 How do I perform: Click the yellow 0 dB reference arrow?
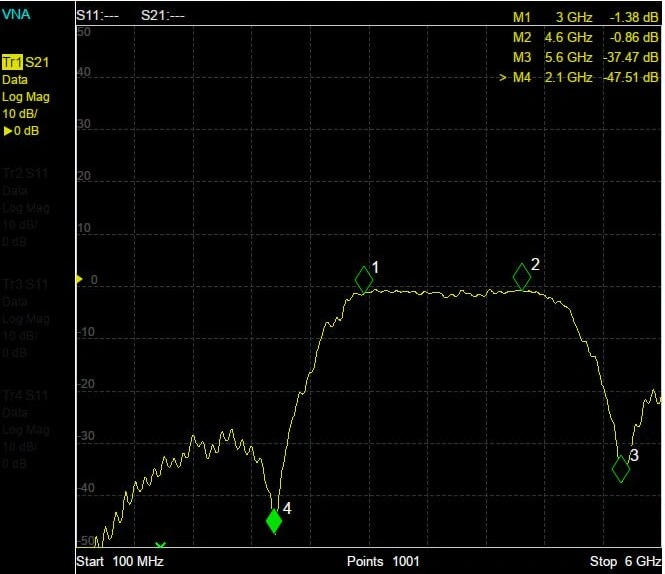pyautogui.click(x=79, y=279)
